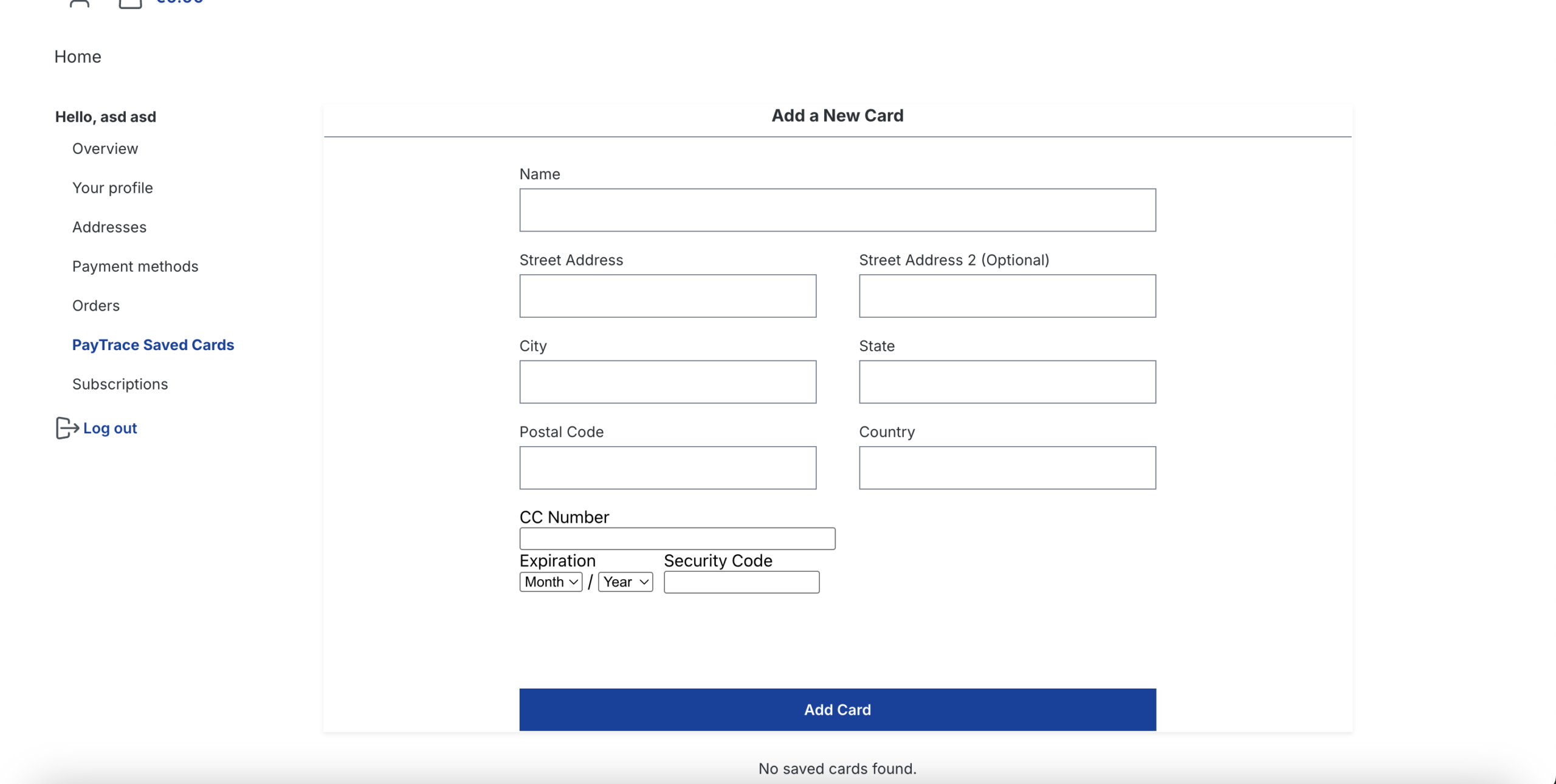Open Payment methods section
This screenshot has width=1556, height=784.
tap(135, 266)
